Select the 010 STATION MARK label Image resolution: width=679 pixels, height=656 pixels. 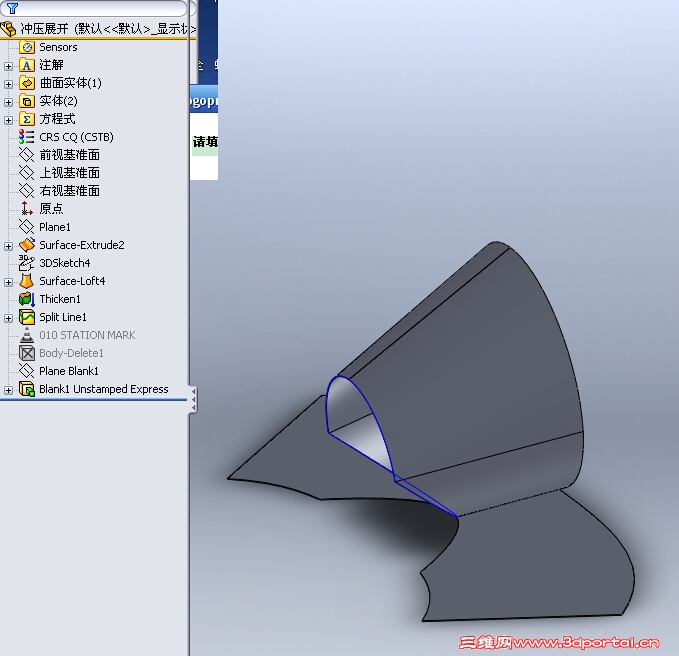[x=87, y=335]
